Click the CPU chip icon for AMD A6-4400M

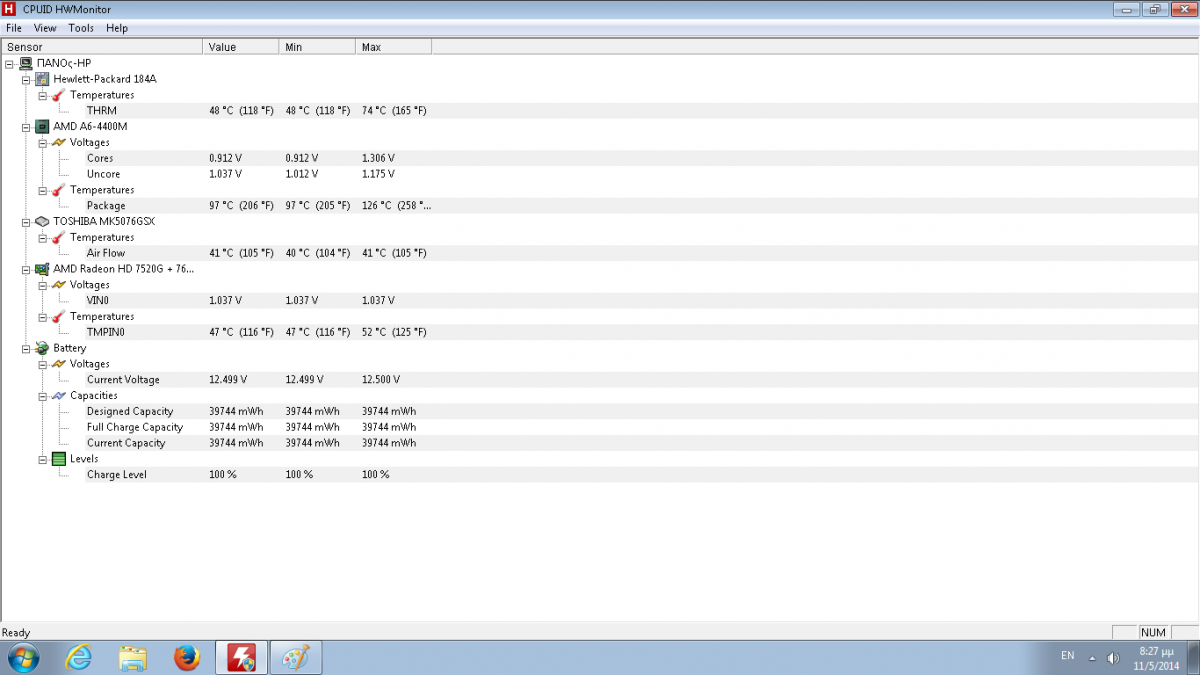pyautogui.click(x=42, y=127)
